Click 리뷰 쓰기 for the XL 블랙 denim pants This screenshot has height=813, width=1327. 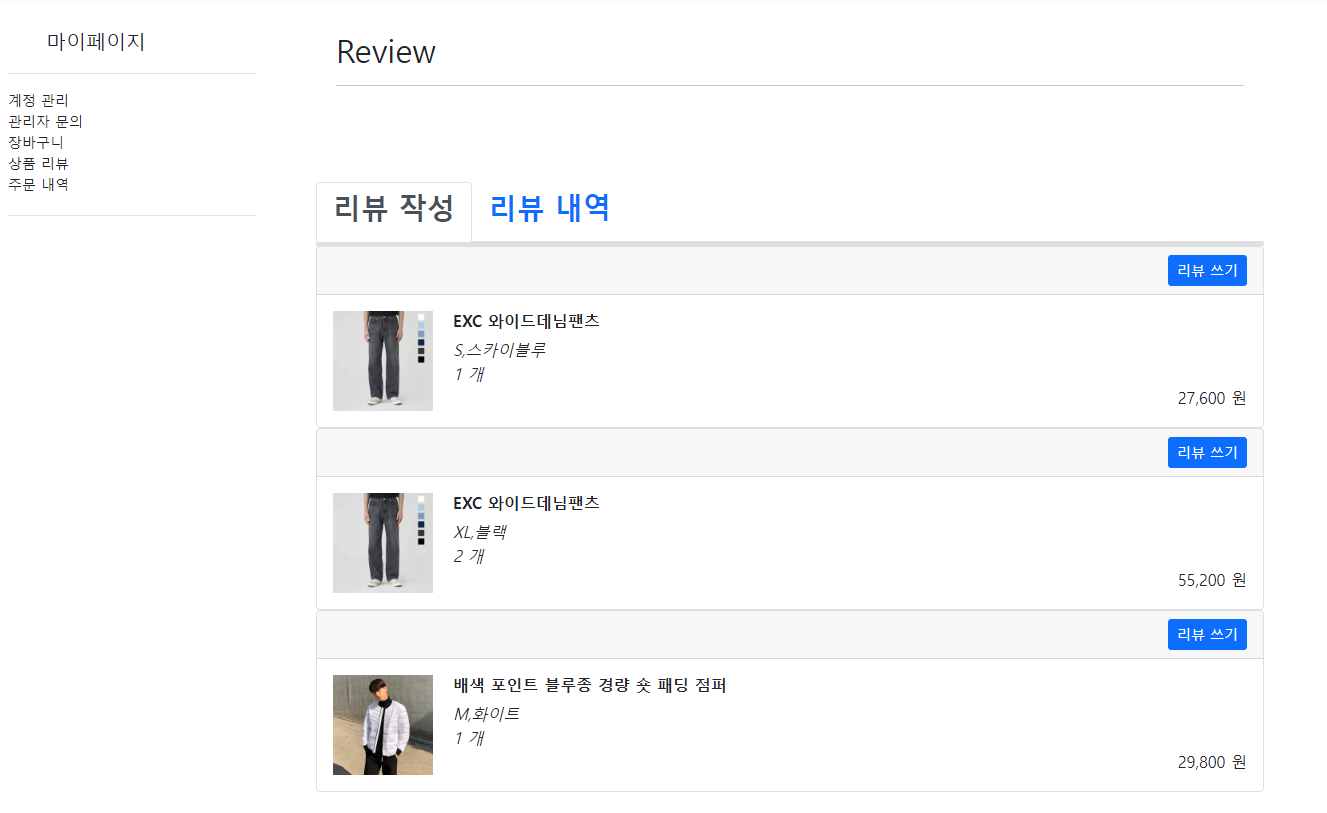(1207, 452)
